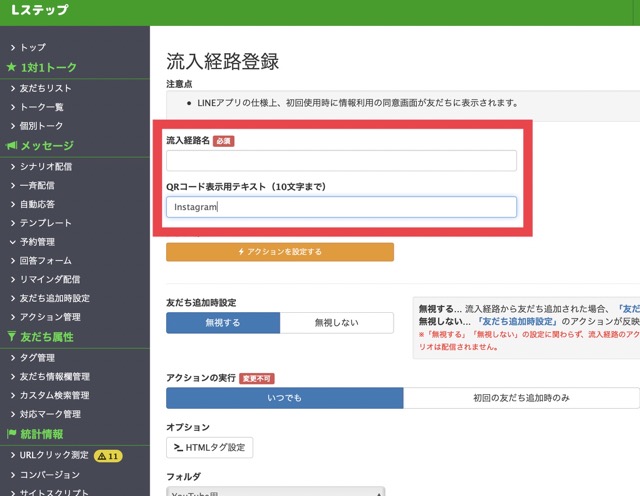Viewport: 640px width, 496px height.
Task: Click the warning badge beside URLクリック測定
Action: [108, 456]
